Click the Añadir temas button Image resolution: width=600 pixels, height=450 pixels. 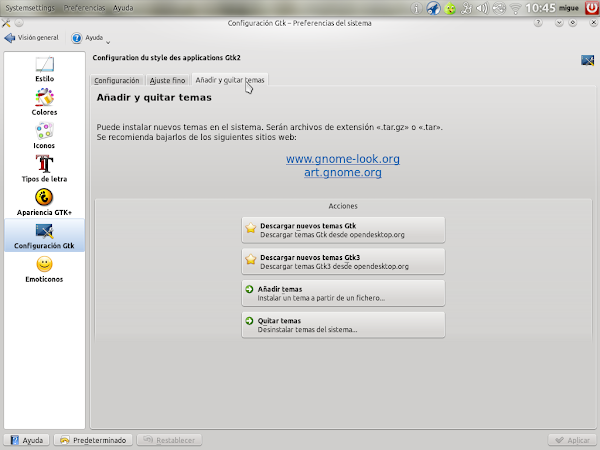click(343, 293)
